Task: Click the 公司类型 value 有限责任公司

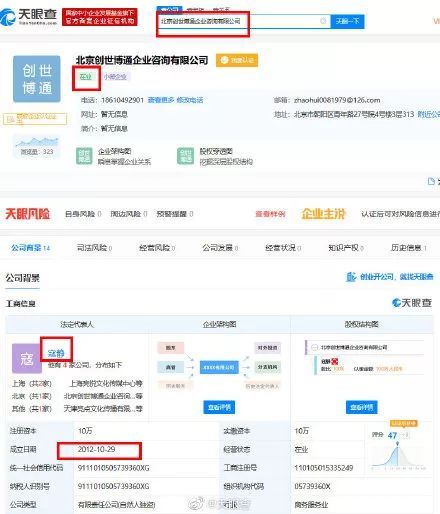Action: (x=116, y=505)
